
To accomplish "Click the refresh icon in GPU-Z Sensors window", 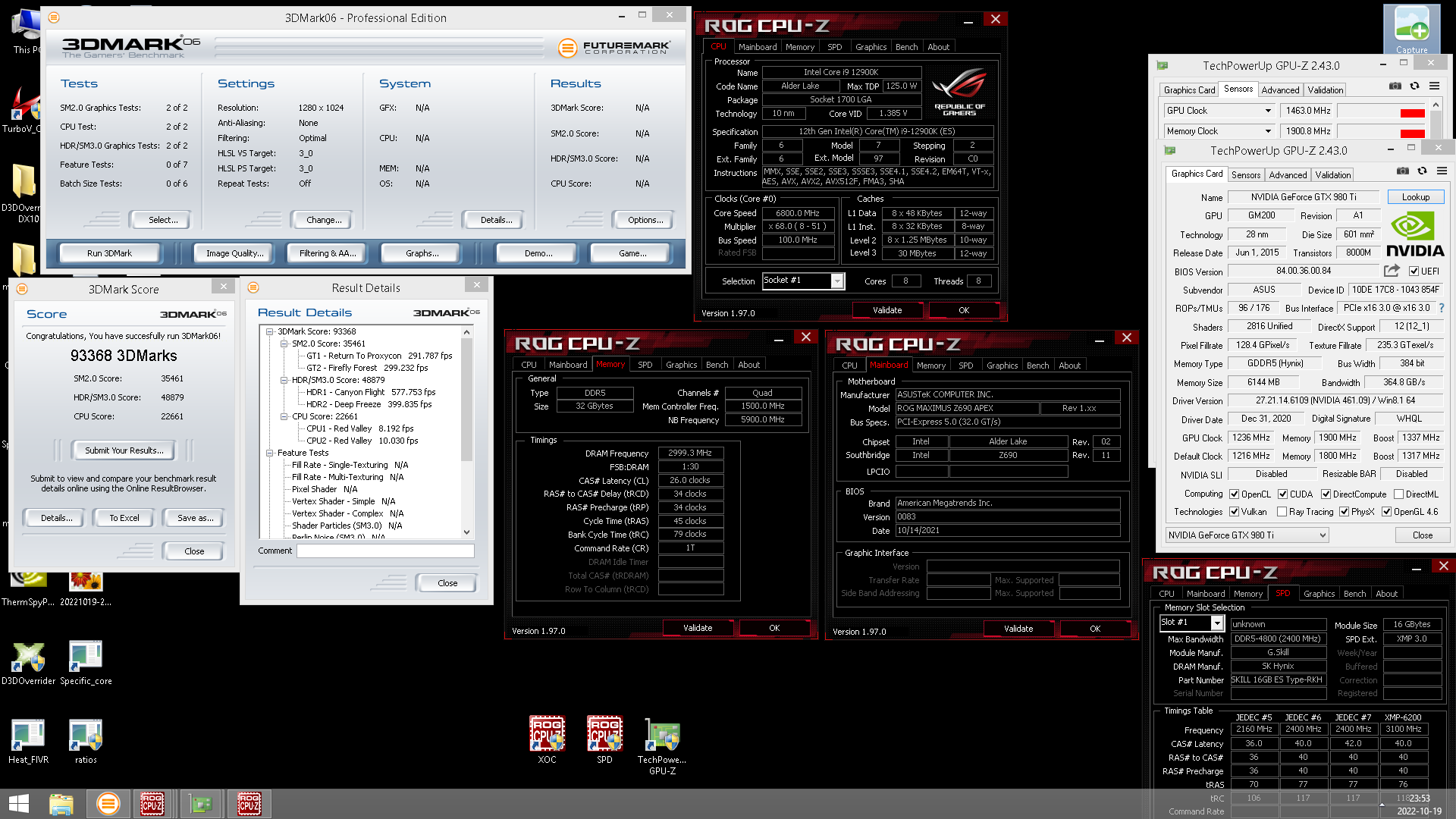I will 1415,86.
